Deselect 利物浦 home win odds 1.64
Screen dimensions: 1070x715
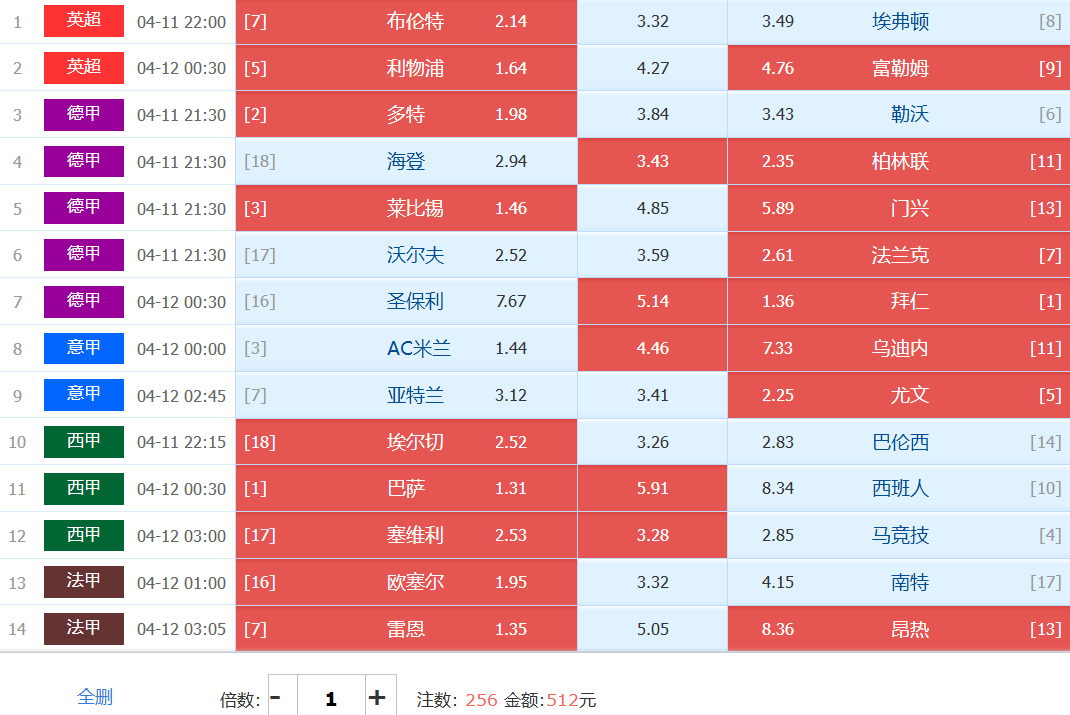[406, 68]
